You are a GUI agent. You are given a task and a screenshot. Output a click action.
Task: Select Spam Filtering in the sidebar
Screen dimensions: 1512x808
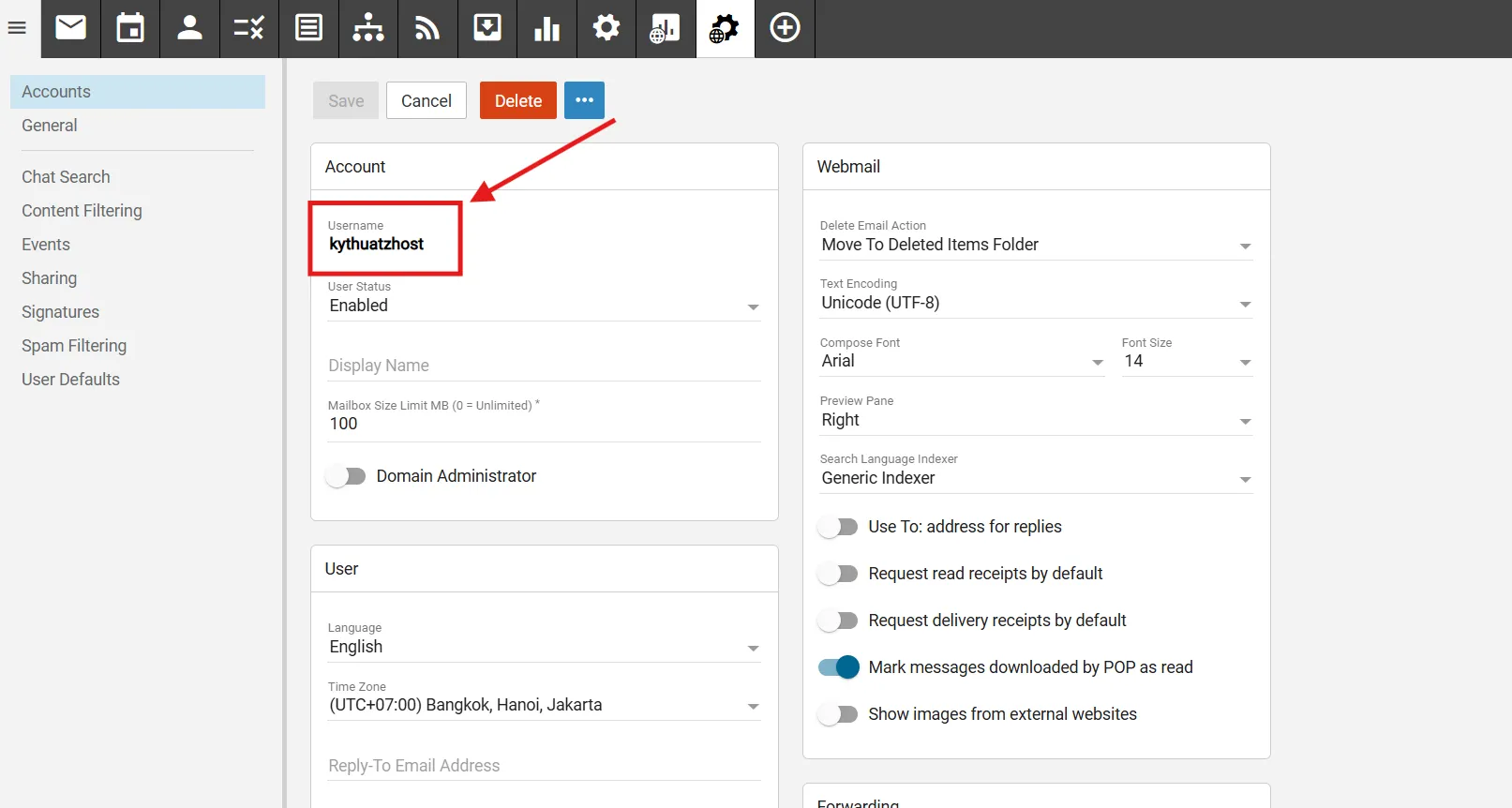point(74,346)
